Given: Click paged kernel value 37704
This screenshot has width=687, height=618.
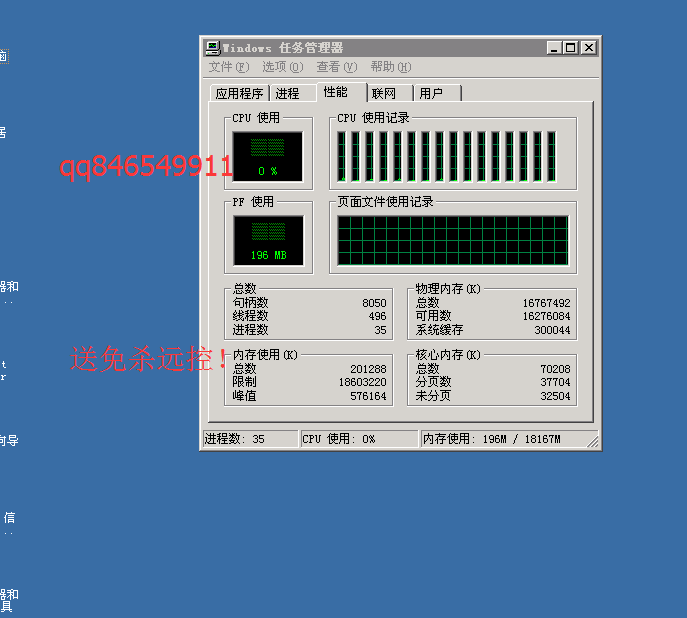Looking at the screenshot, I should tap(555, 382).
